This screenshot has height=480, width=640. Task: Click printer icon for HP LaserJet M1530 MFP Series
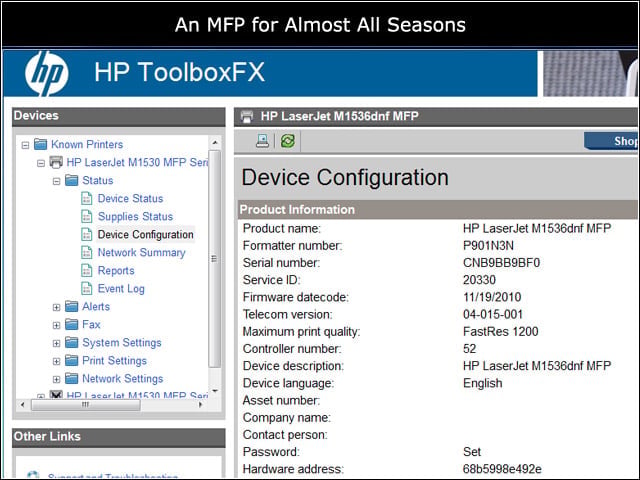click(x=56, y=162)
